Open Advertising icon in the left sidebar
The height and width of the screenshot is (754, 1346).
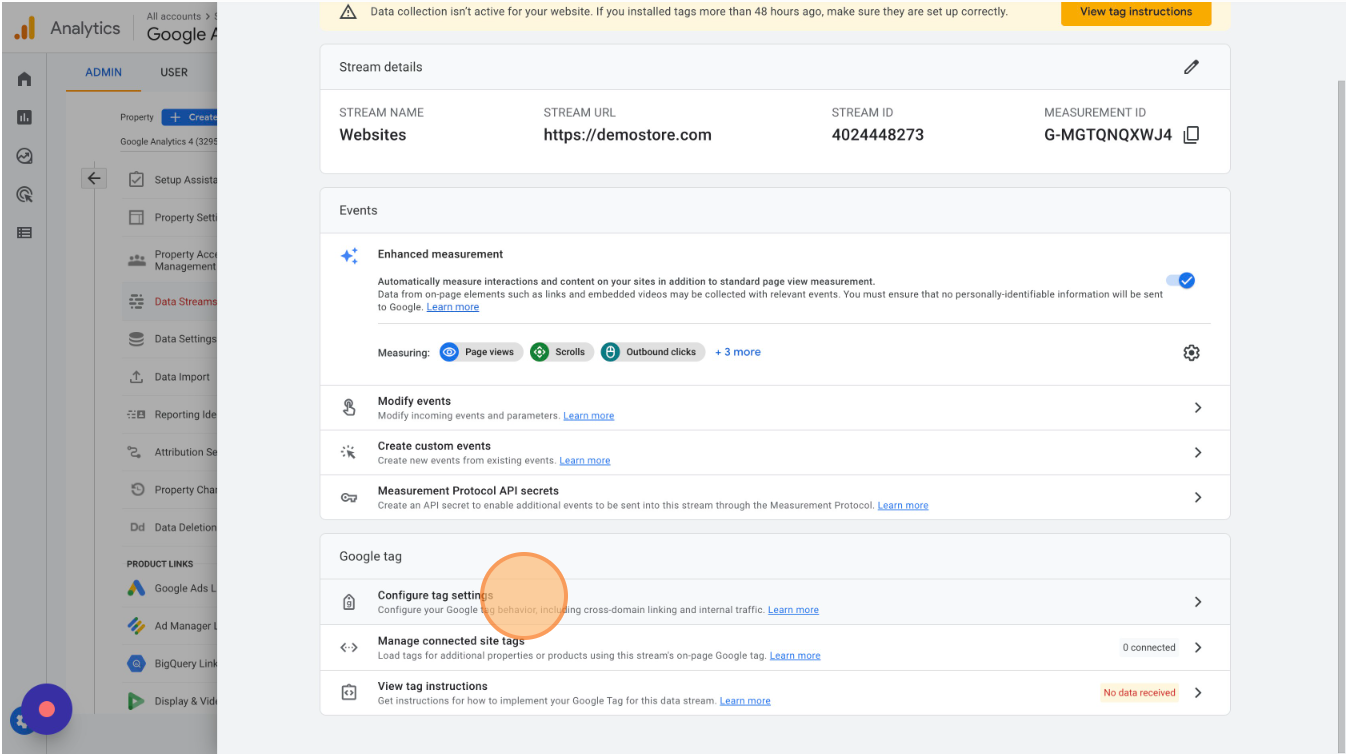coord(24,194)
